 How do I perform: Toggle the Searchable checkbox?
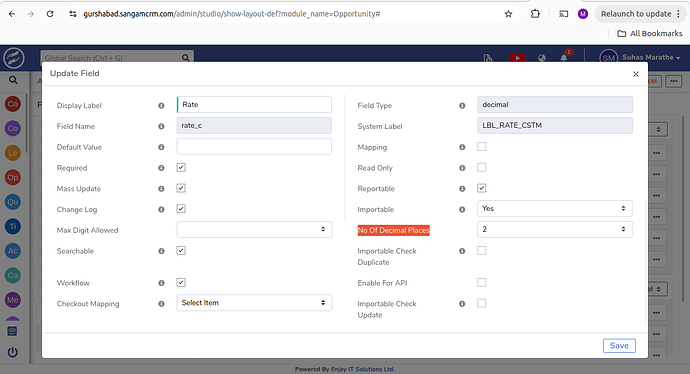[x=181, y=250]
